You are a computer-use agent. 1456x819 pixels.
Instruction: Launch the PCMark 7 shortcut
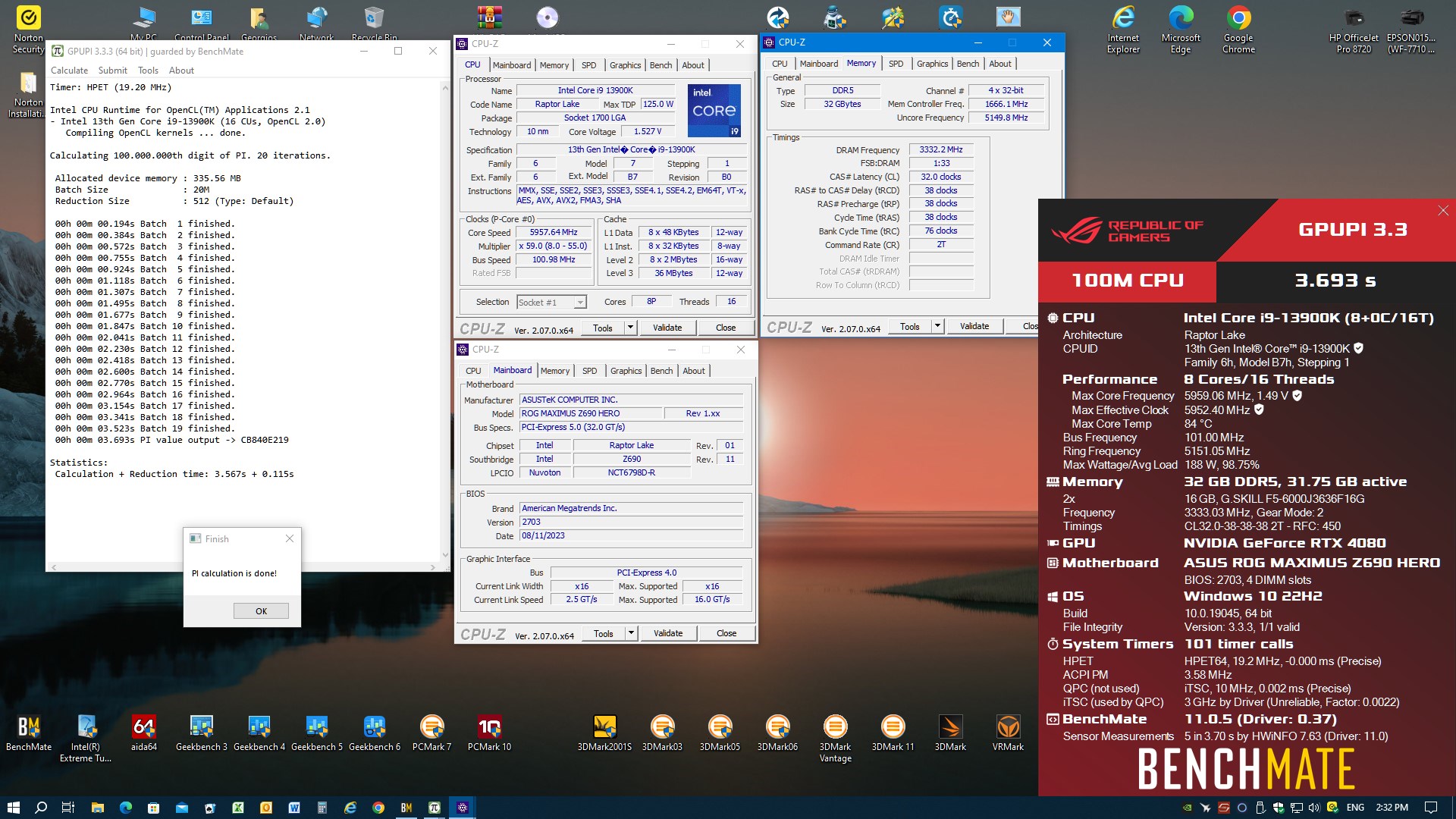click(431, 733)
